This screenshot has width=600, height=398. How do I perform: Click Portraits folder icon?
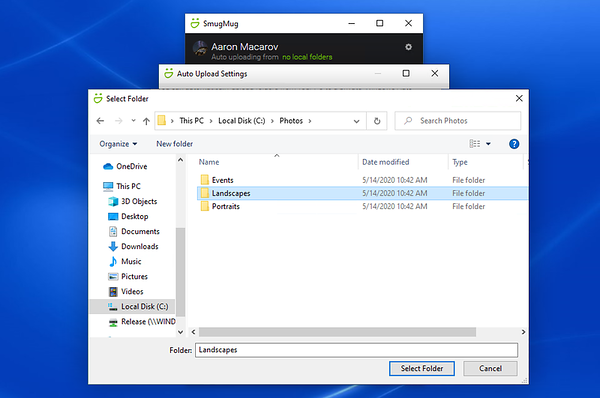click(205, 206)
